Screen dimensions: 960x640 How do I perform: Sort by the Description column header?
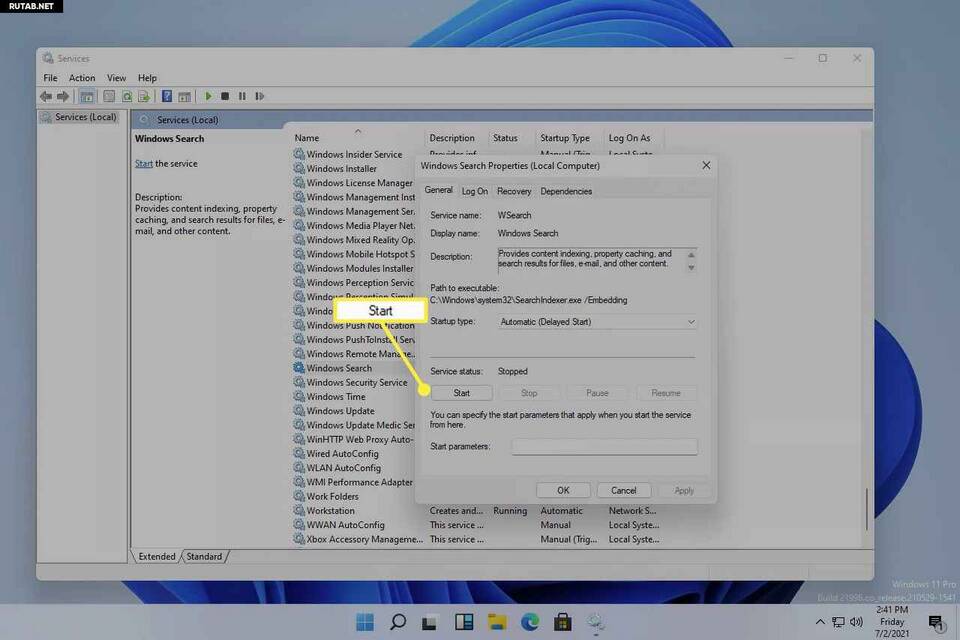coord(452,138)
